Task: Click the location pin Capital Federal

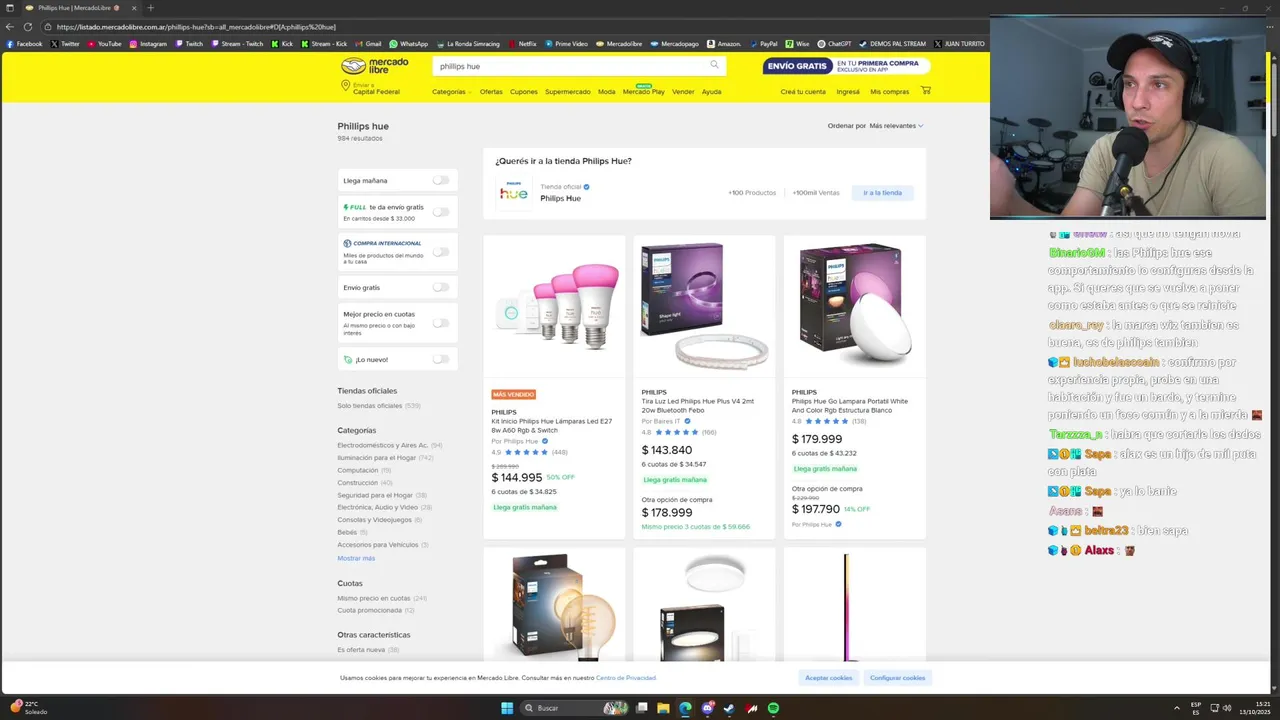Action: coord(370,88)
